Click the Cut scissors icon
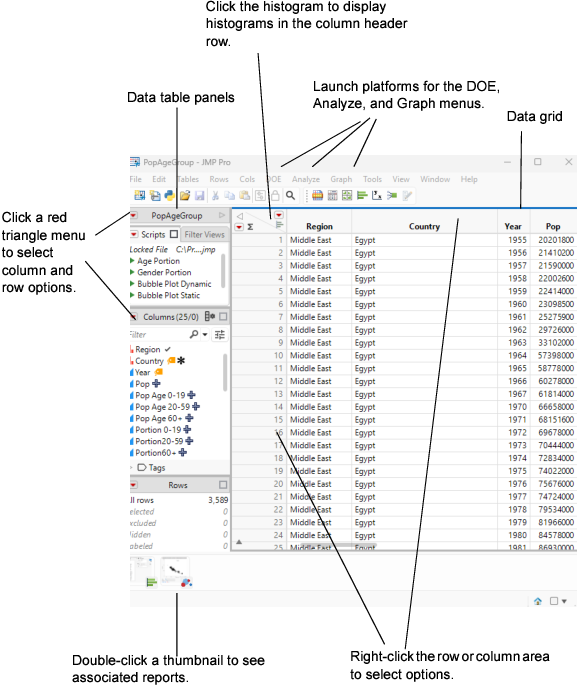The height and width of the screenshot is (692, 580). [215, 196]
